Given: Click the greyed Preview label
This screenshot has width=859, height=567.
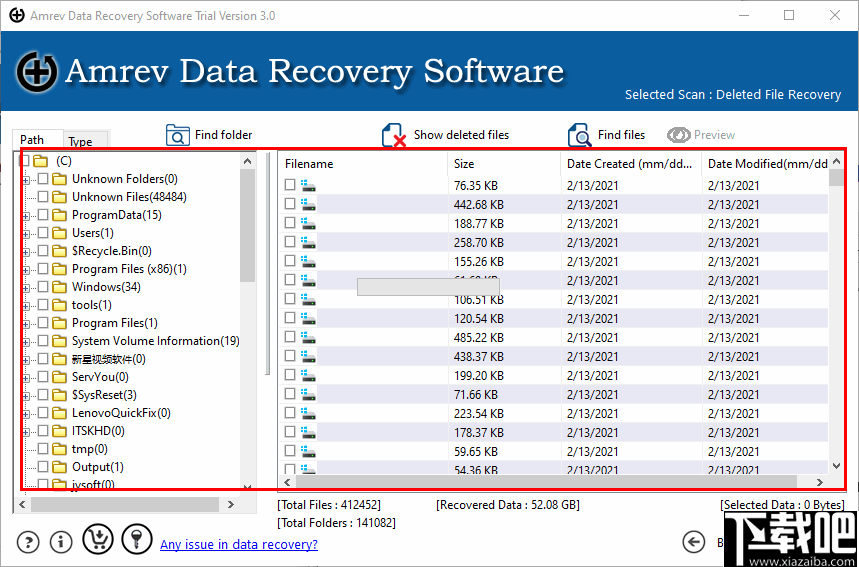Looking at the screenshot, I should click(714, 135).
